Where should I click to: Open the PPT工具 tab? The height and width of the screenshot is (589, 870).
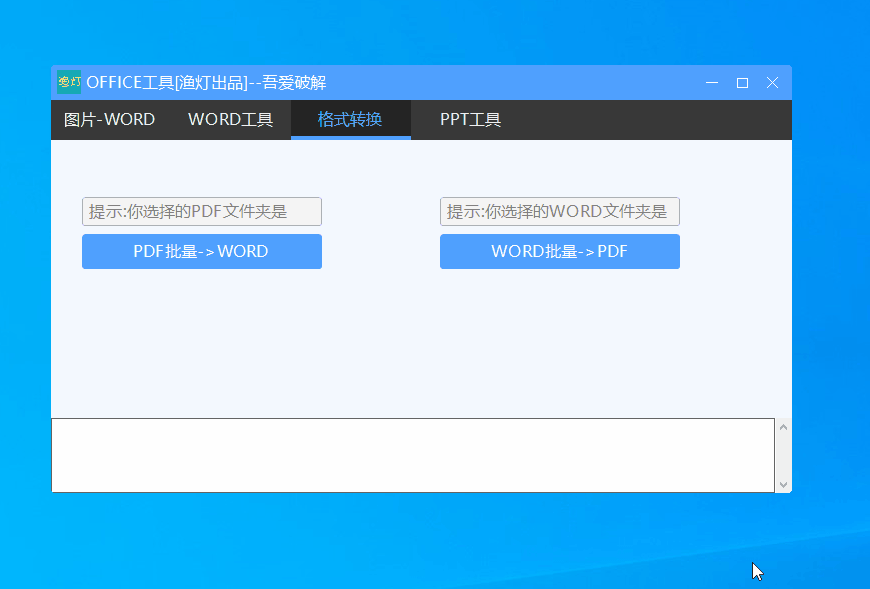pyautogui.click(x=471, y=120)
